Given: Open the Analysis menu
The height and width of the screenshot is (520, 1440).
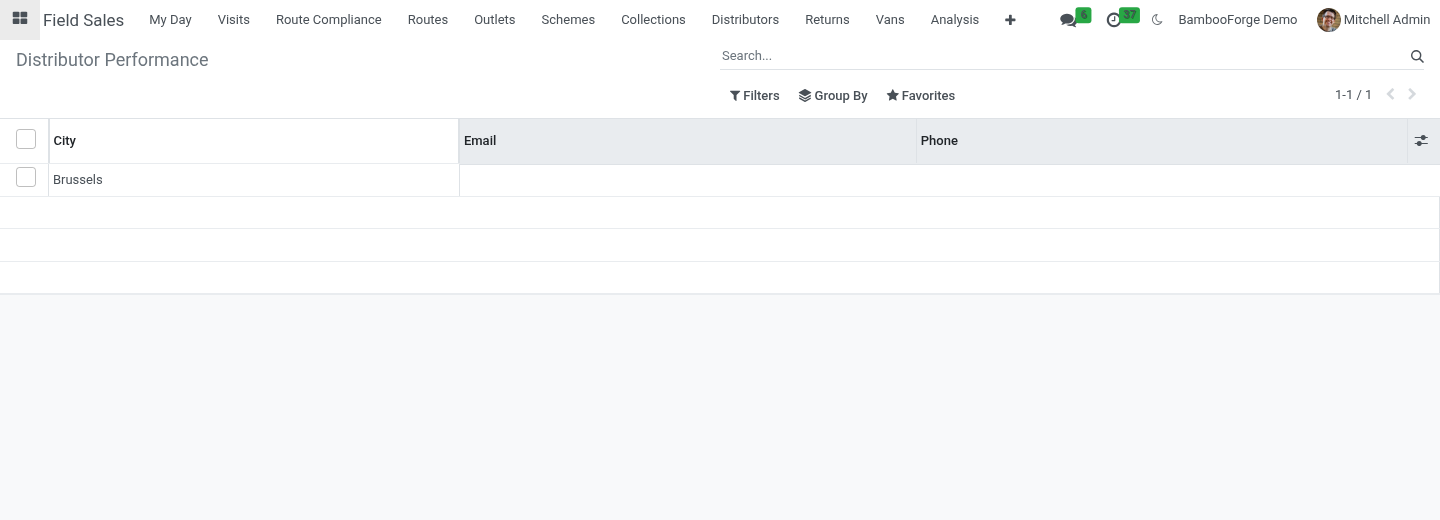Looking at the screenshot, I should click(x=955, y=20).
